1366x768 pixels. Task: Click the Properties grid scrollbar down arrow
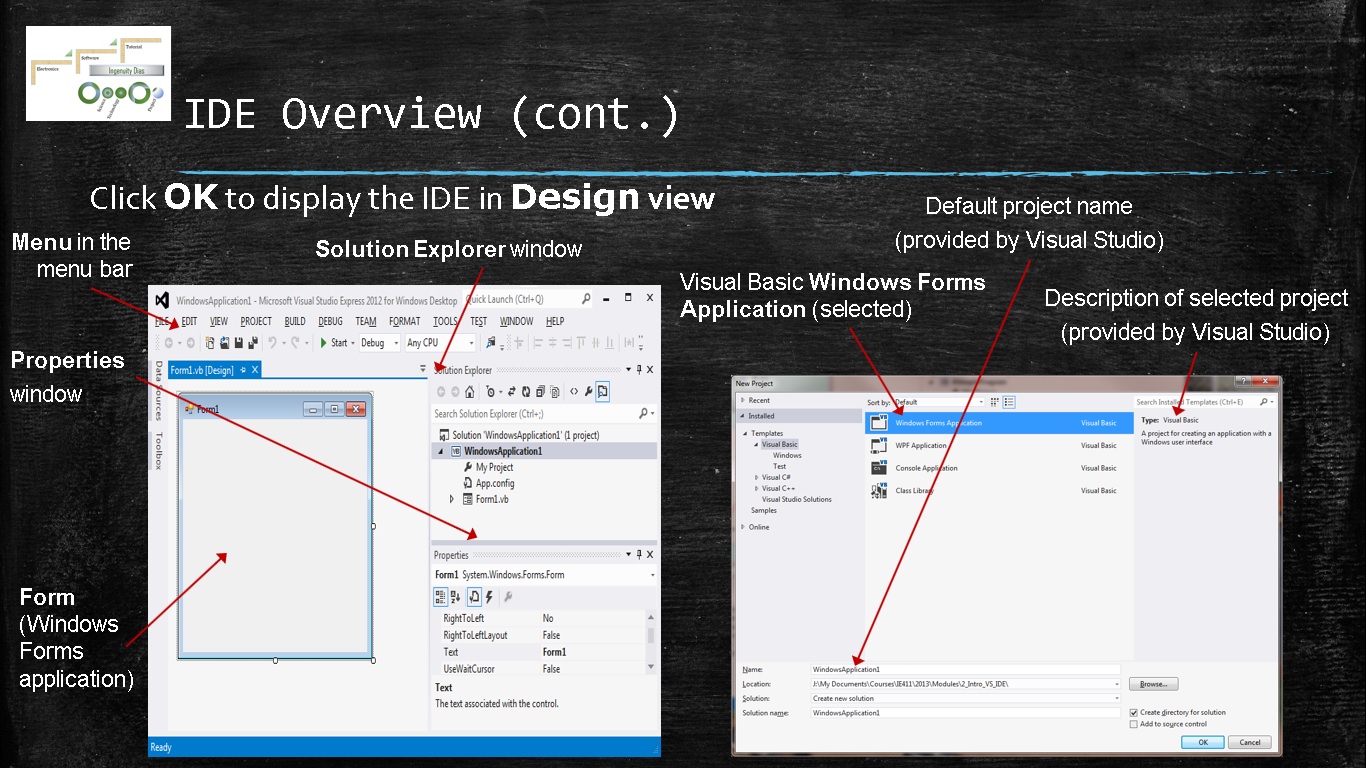coord(651,666)
